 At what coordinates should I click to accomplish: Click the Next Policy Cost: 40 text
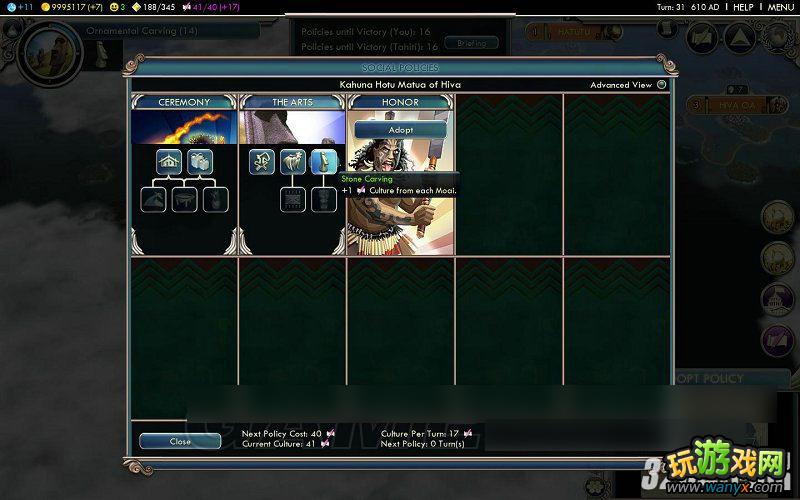[282, 434]
